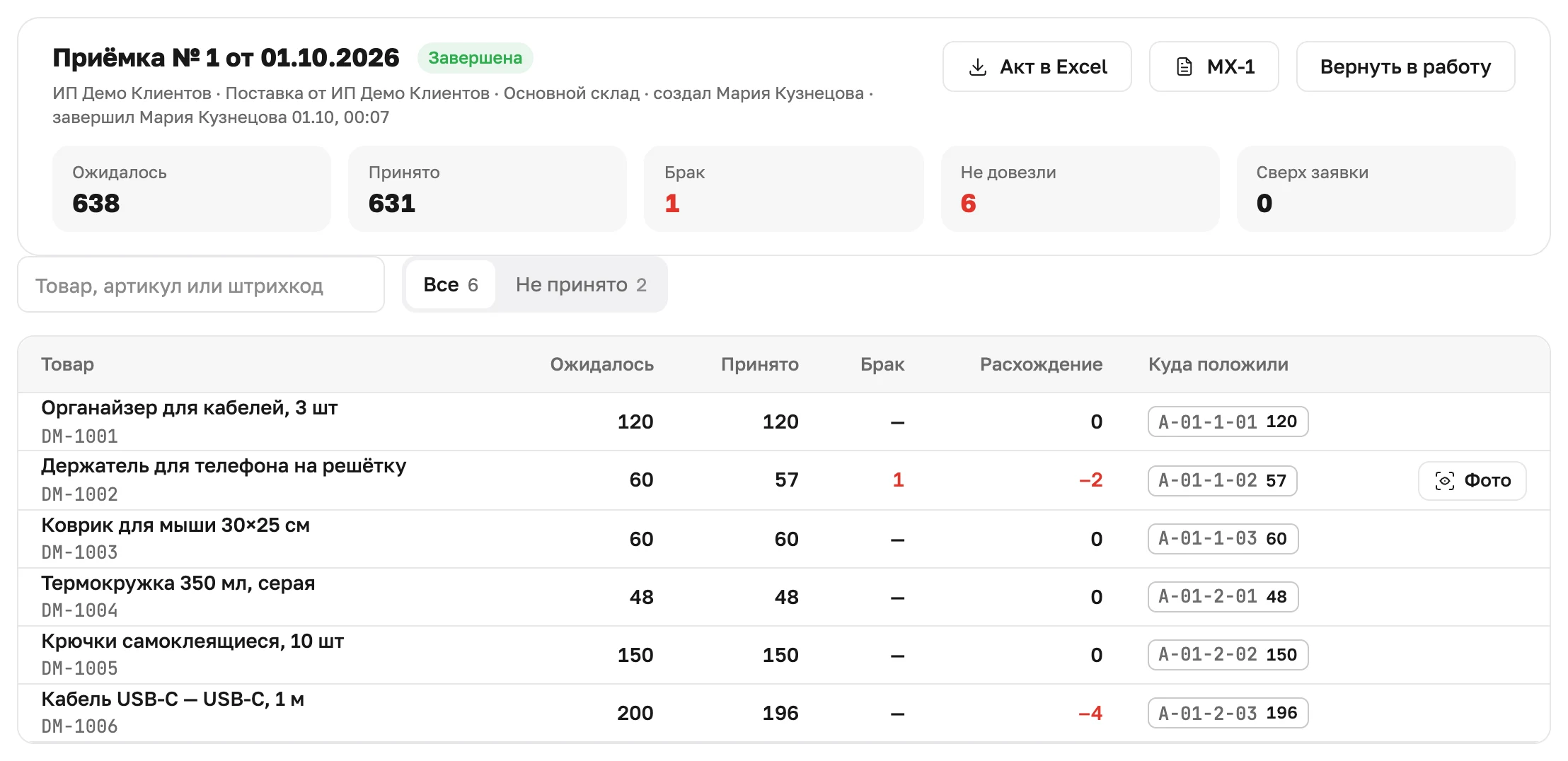
Task: Focus the Товар, артикул или штрихкод search field
Action: (x=201, y=285)
